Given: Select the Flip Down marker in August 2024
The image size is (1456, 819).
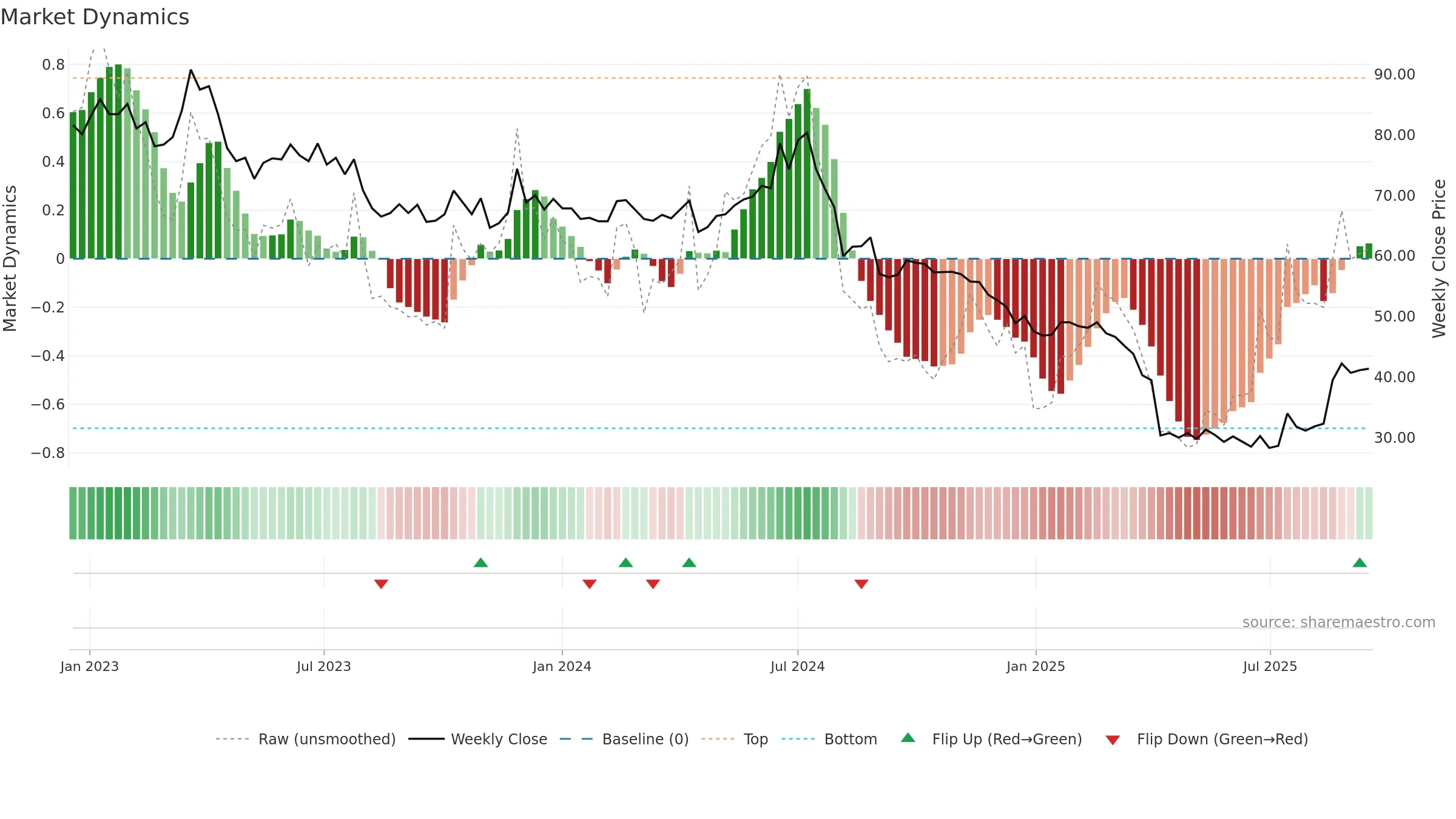Looking at the screenshot, I should tap(861, 584).
